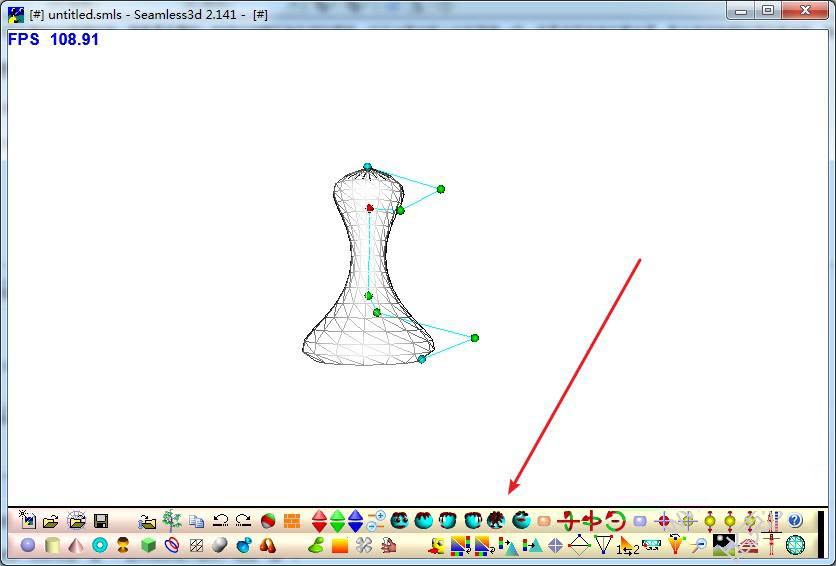Insert a sphere primitive
Image resolution: width=836 pixels, height=566 pixels.
click(x=28, y=545)
